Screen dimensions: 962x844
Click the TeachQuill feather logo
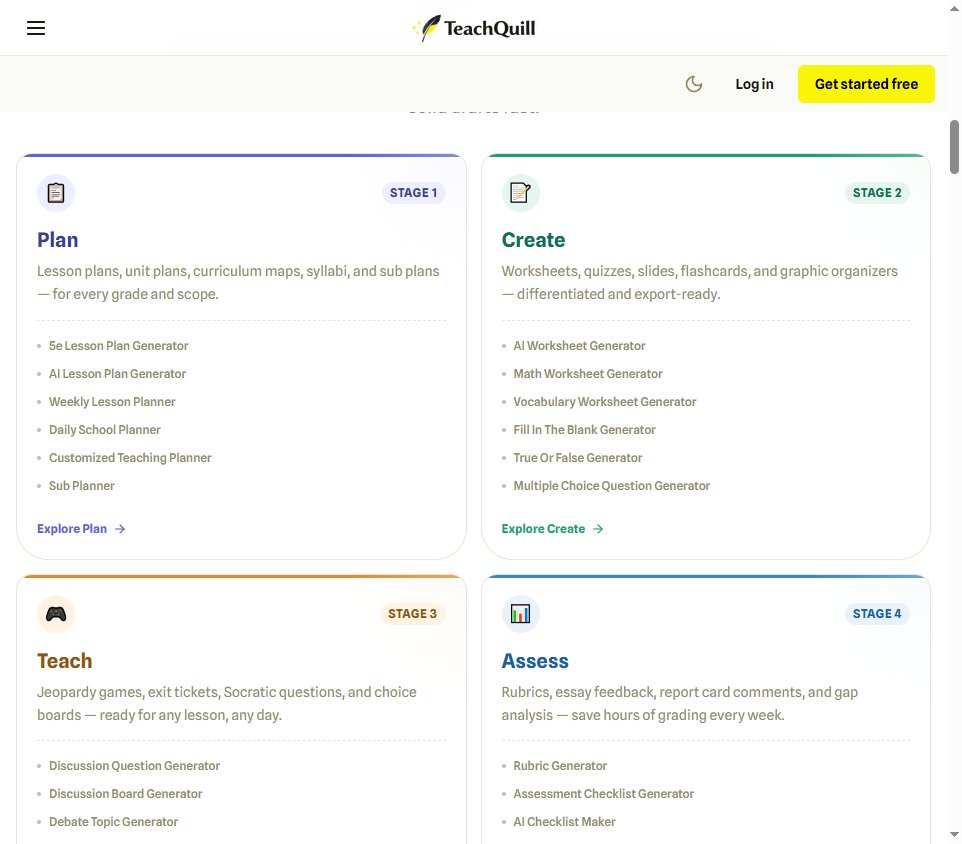click(x=474, y=28)
